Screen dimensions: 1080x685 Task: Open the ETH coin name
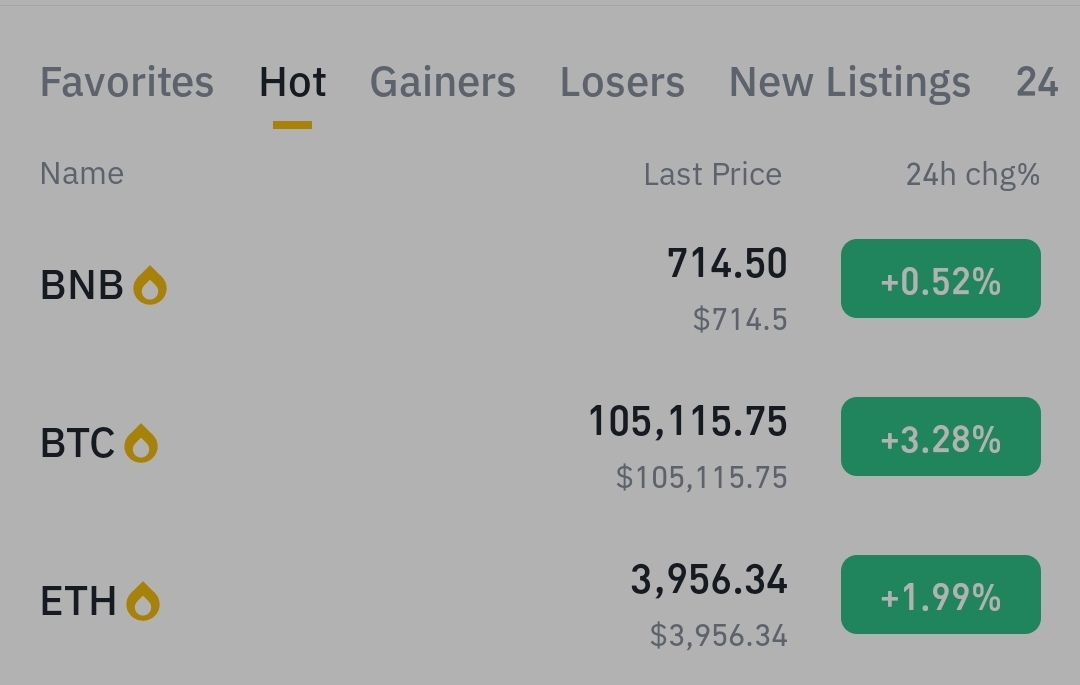point(78,602)
